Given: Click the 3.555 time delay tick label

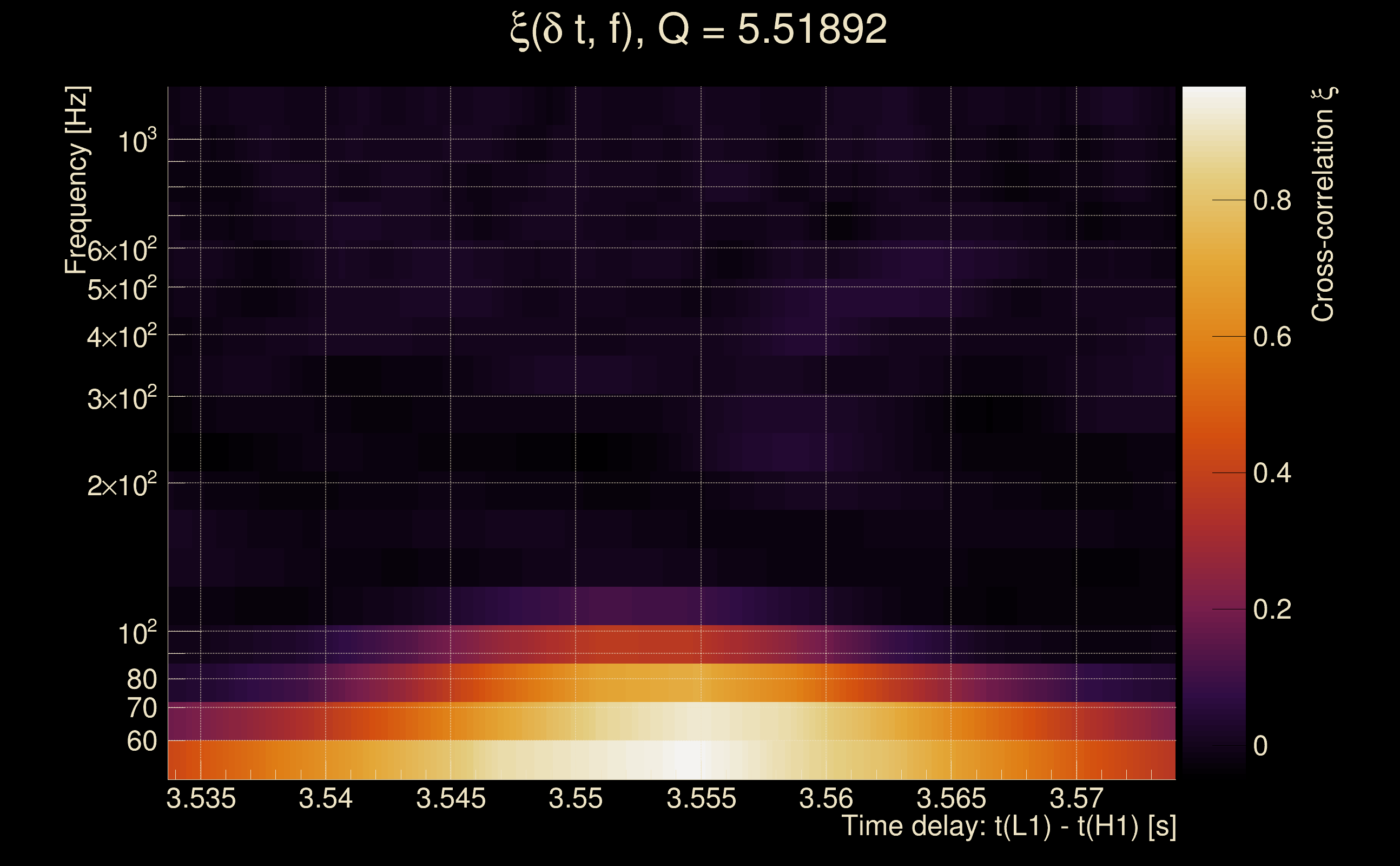Looking at the screenshot, I should pyautogui.click(x=701, y=798).
